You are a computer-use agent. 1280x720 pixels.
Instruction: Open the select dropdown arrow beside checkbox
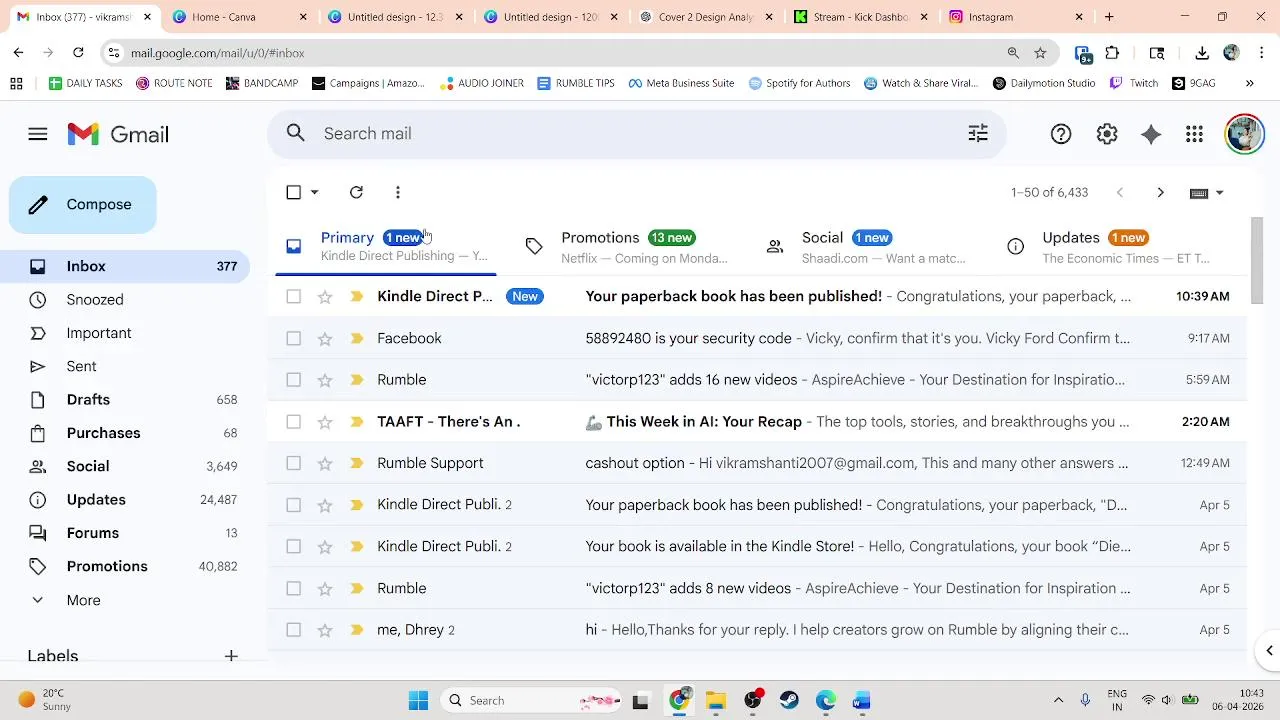coord(314,192)
